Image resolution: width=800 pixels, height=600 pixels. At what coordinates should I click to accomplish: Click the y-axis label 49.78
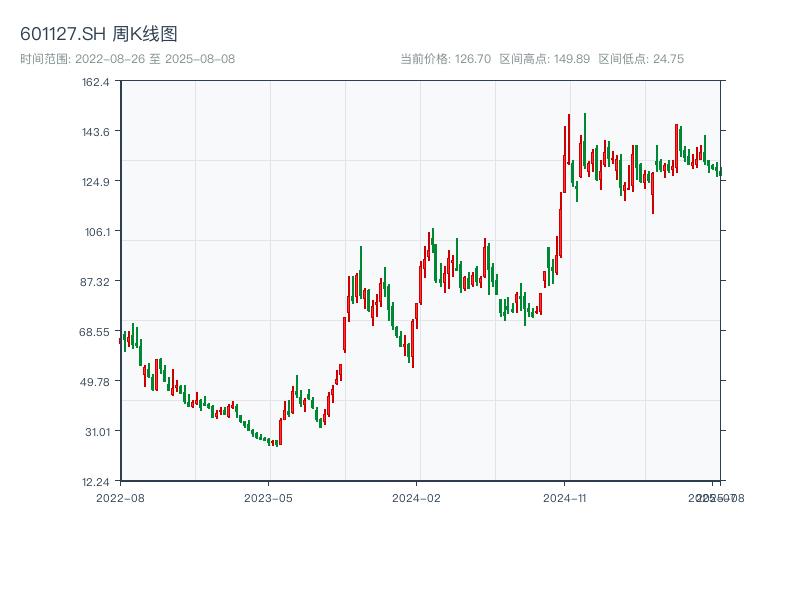click(x=94, y=382)
